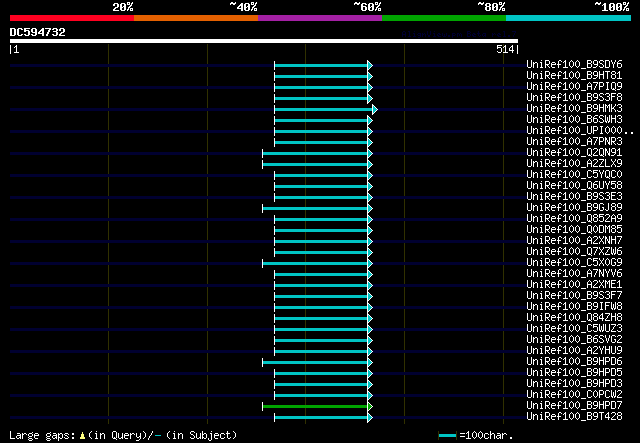This screenshot has height=443, width=640.
Task: Click the cyan alignment bar for B9HMK3
Action: coord(326,109)
